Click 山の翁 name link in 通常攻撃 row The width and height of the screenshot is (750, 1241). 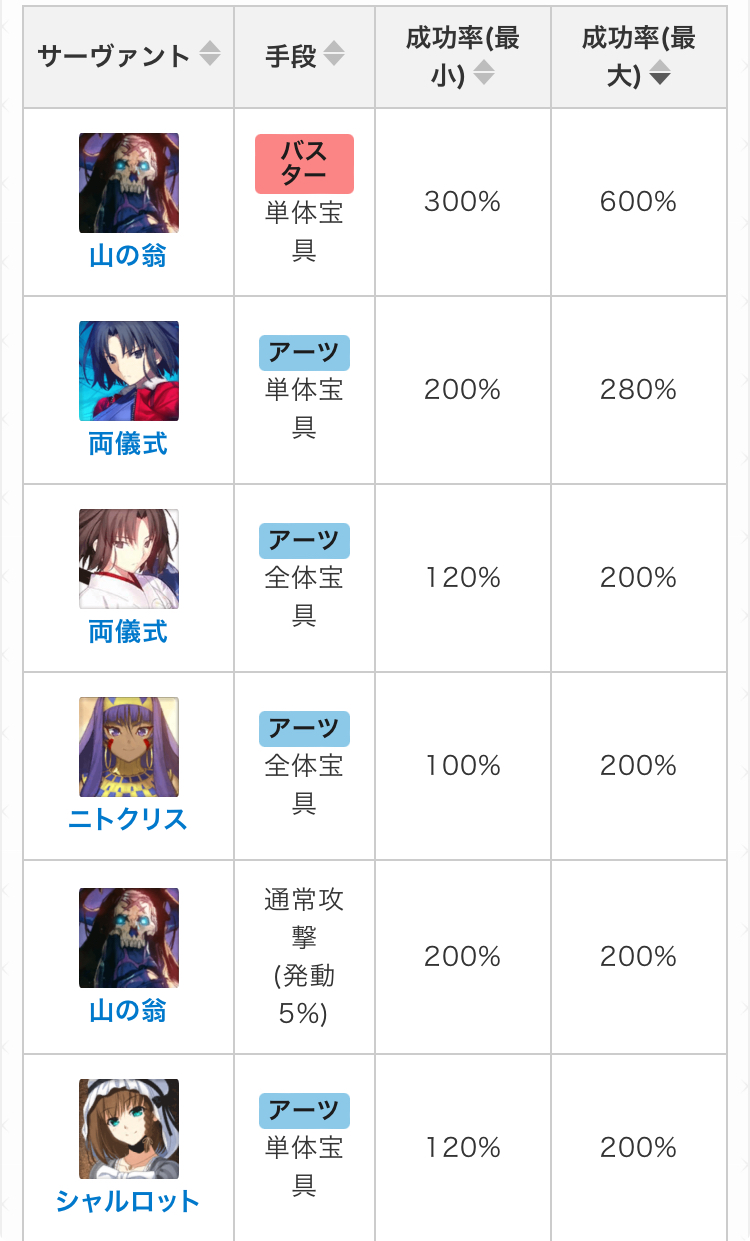point(128,1011)
